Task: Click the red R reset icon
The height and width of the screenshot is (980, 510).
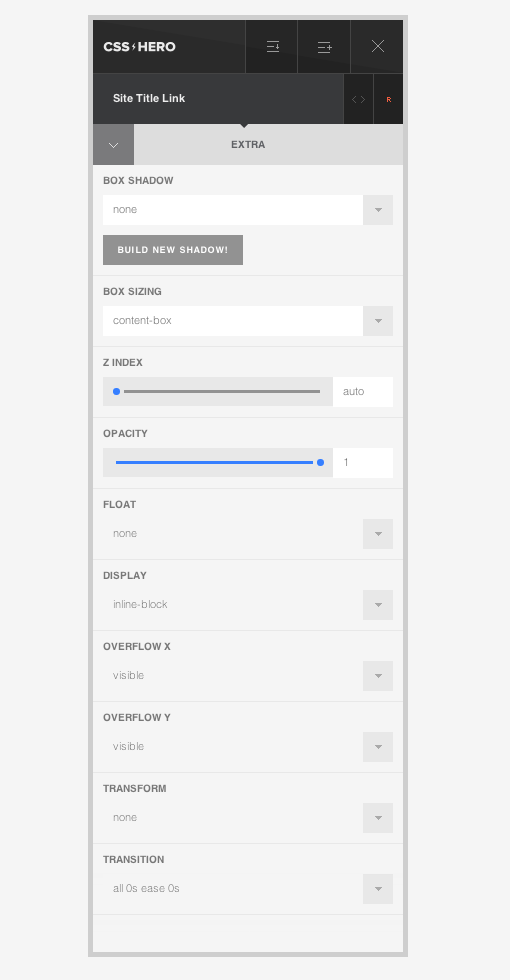Action: click(389, 99)
